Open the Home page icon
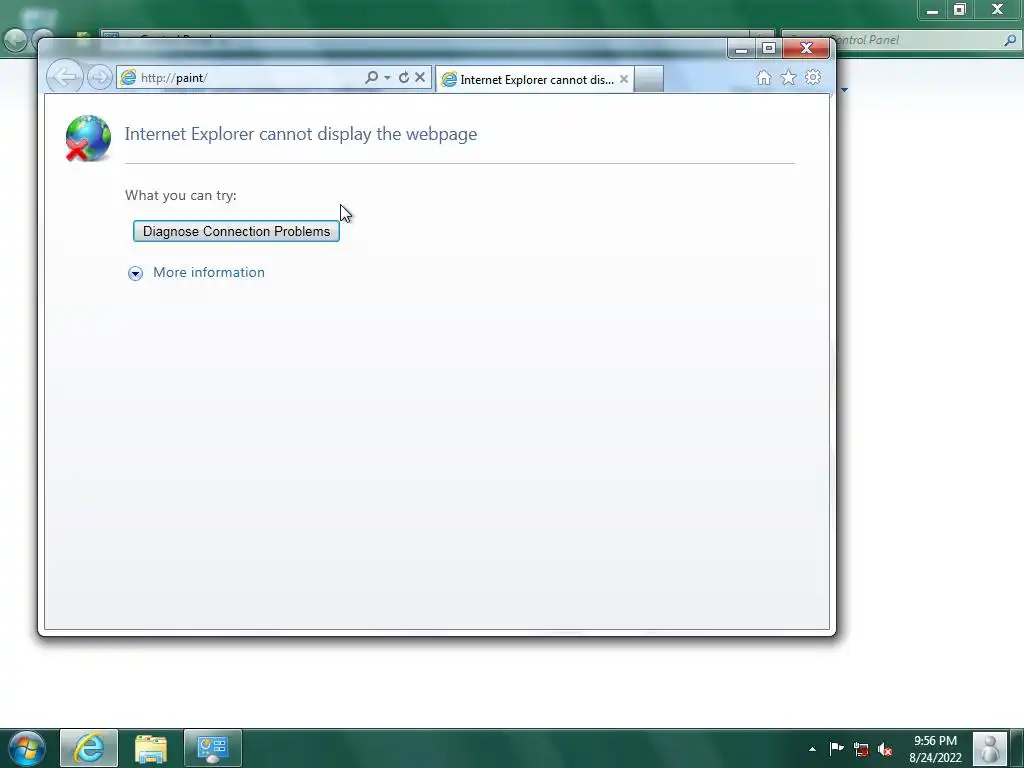Screen dimensions: 1024x768 (x=763, y=78)
